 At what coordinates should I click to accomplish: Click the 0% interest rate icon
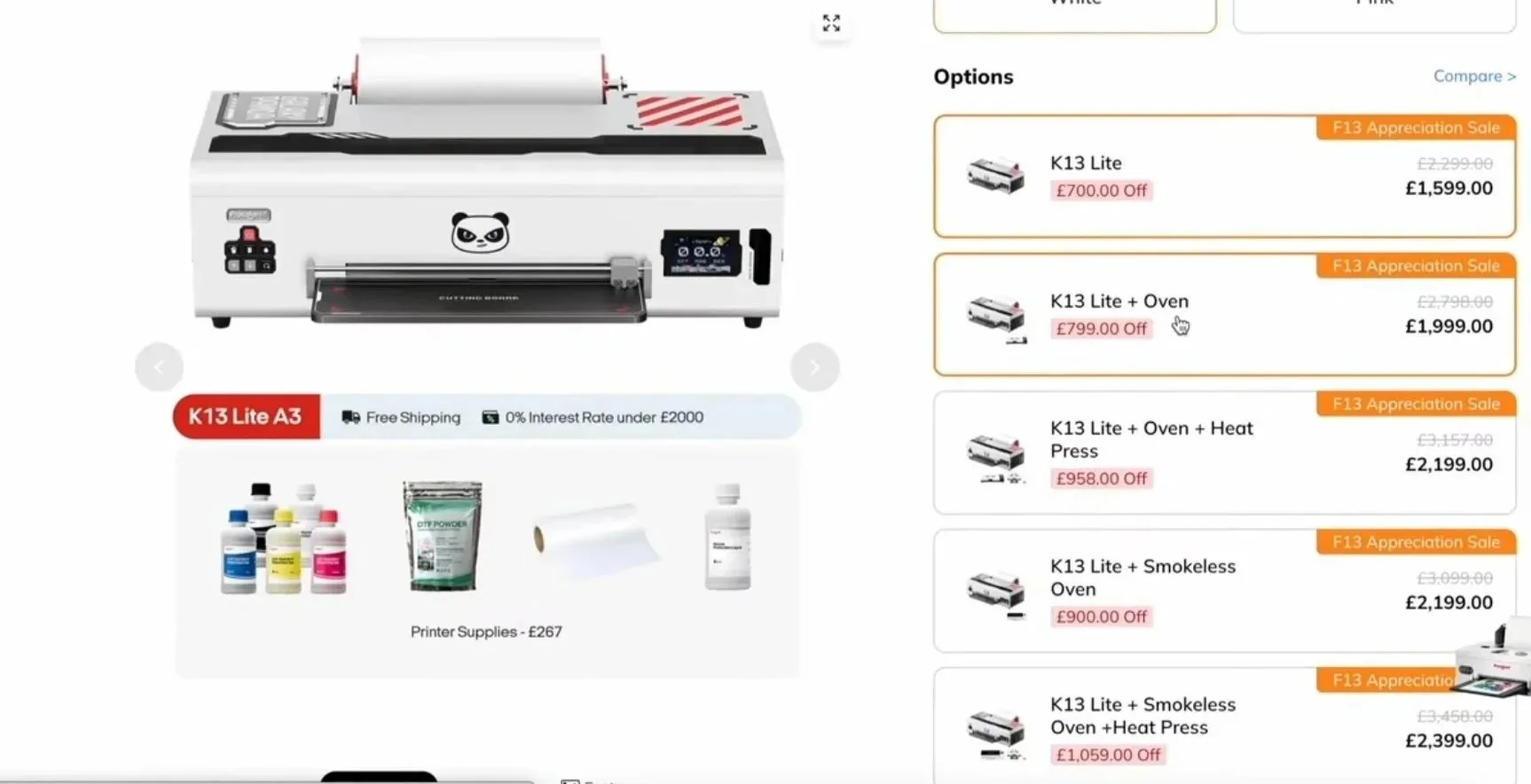(x=490, y=417)
